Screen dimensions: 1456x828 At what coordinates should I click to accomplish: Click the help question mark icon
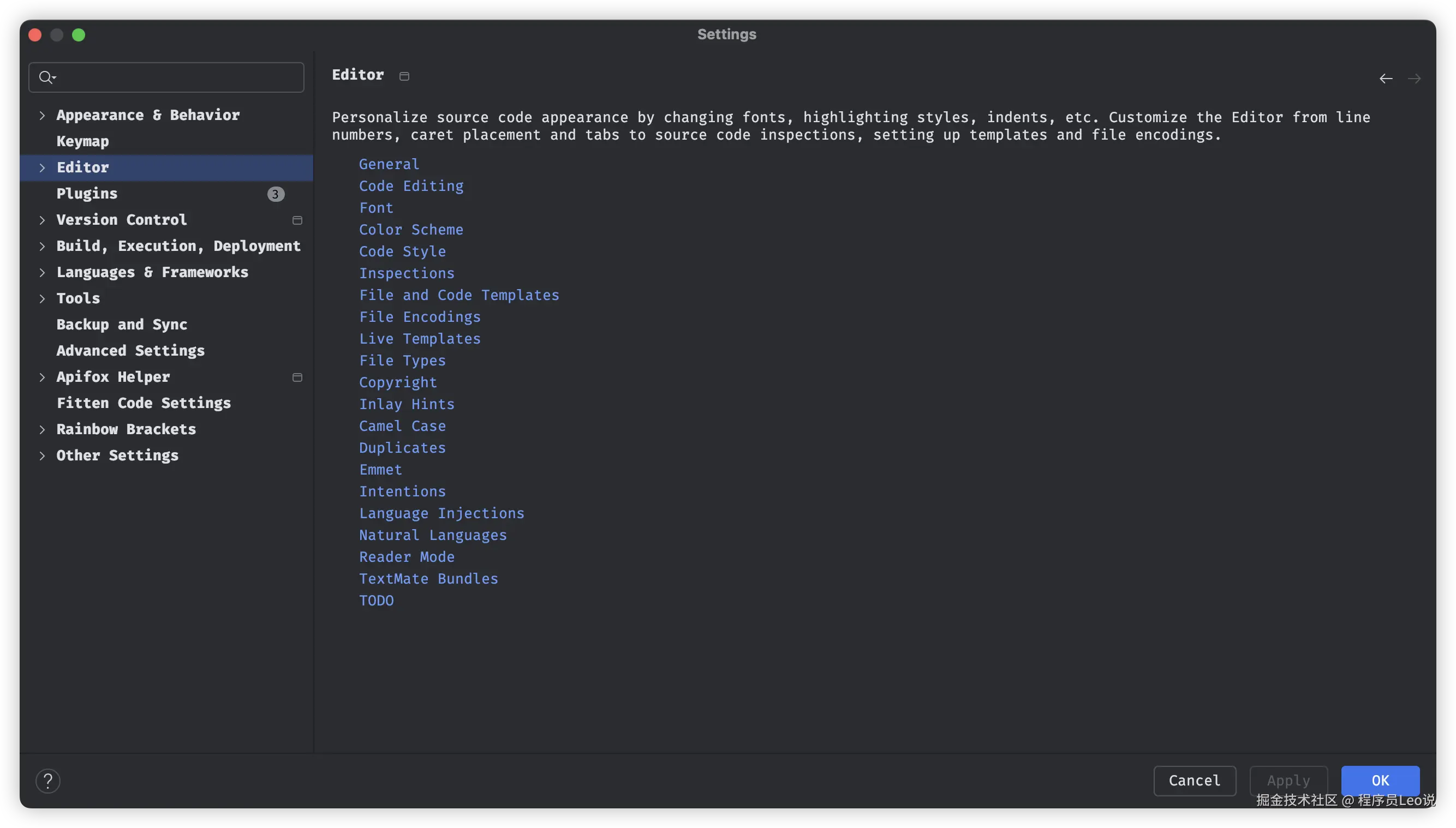tap(48, 781)
